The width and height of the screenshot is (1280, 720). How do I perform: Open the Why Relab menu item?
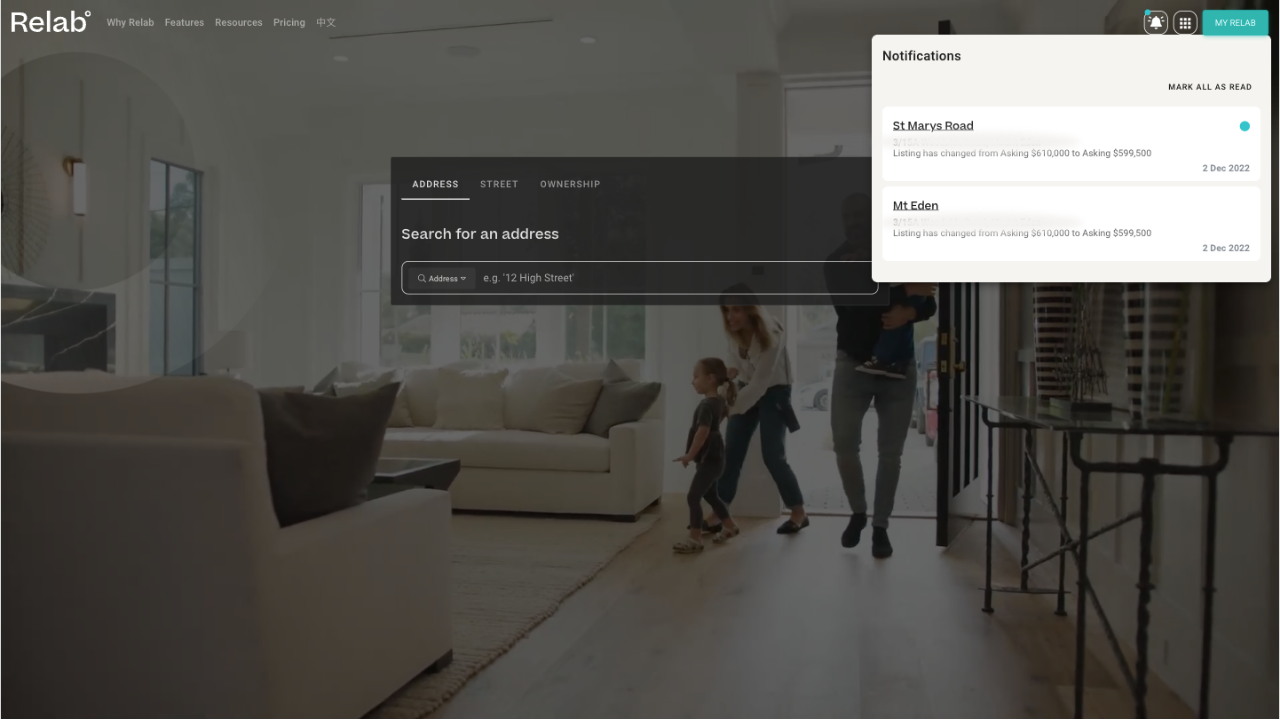point(130,22)
